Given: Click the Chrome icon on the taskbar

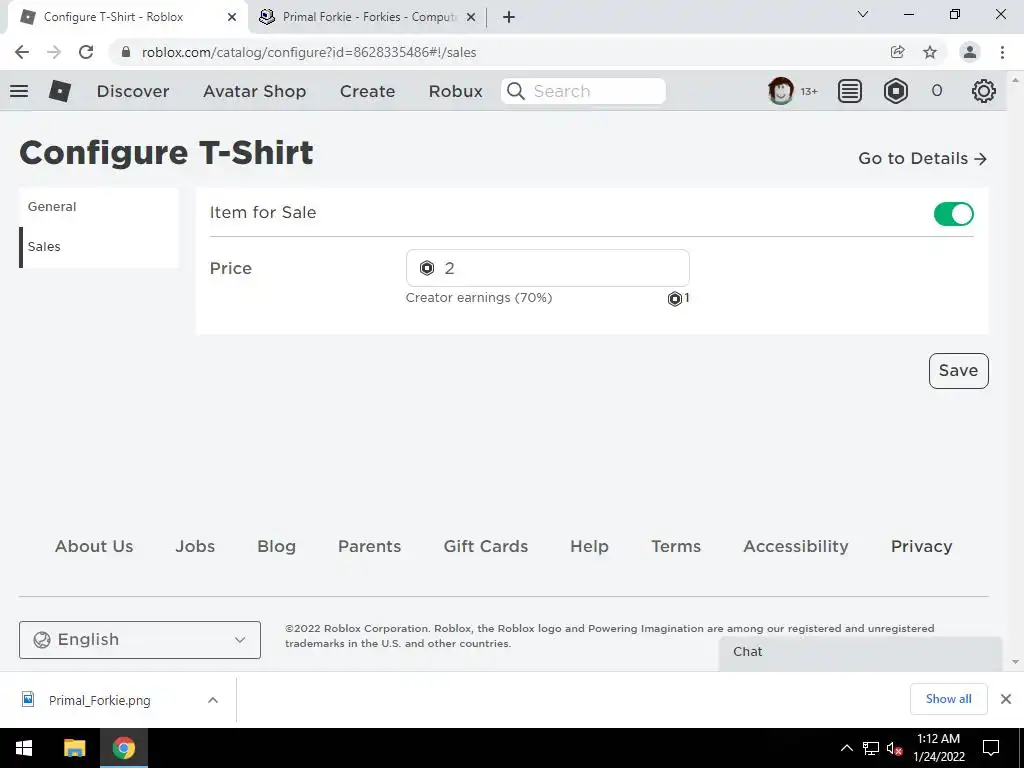Looking at the screenshot, I should click(123, 748).
